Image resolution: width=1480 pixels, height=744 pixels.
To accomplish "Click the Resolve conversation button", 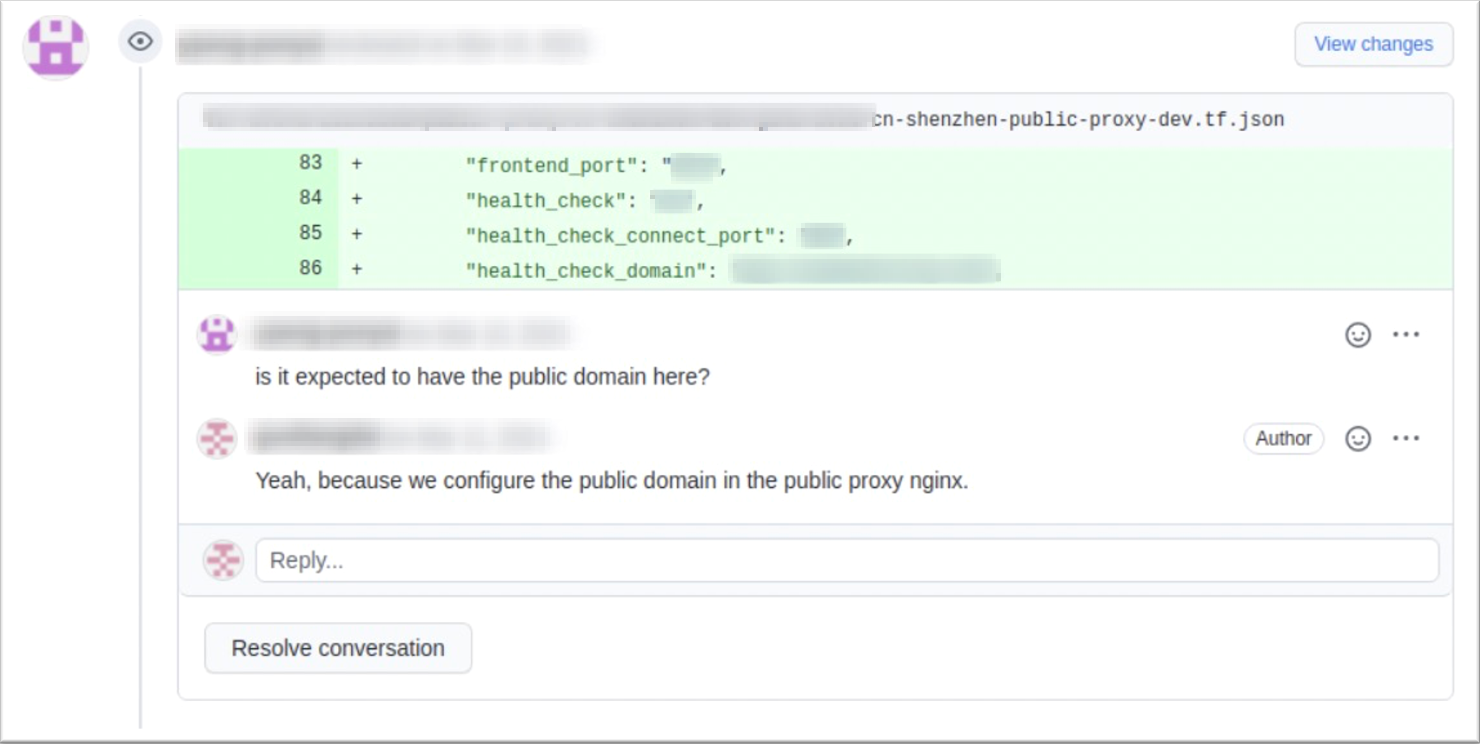I will point(338,648).
